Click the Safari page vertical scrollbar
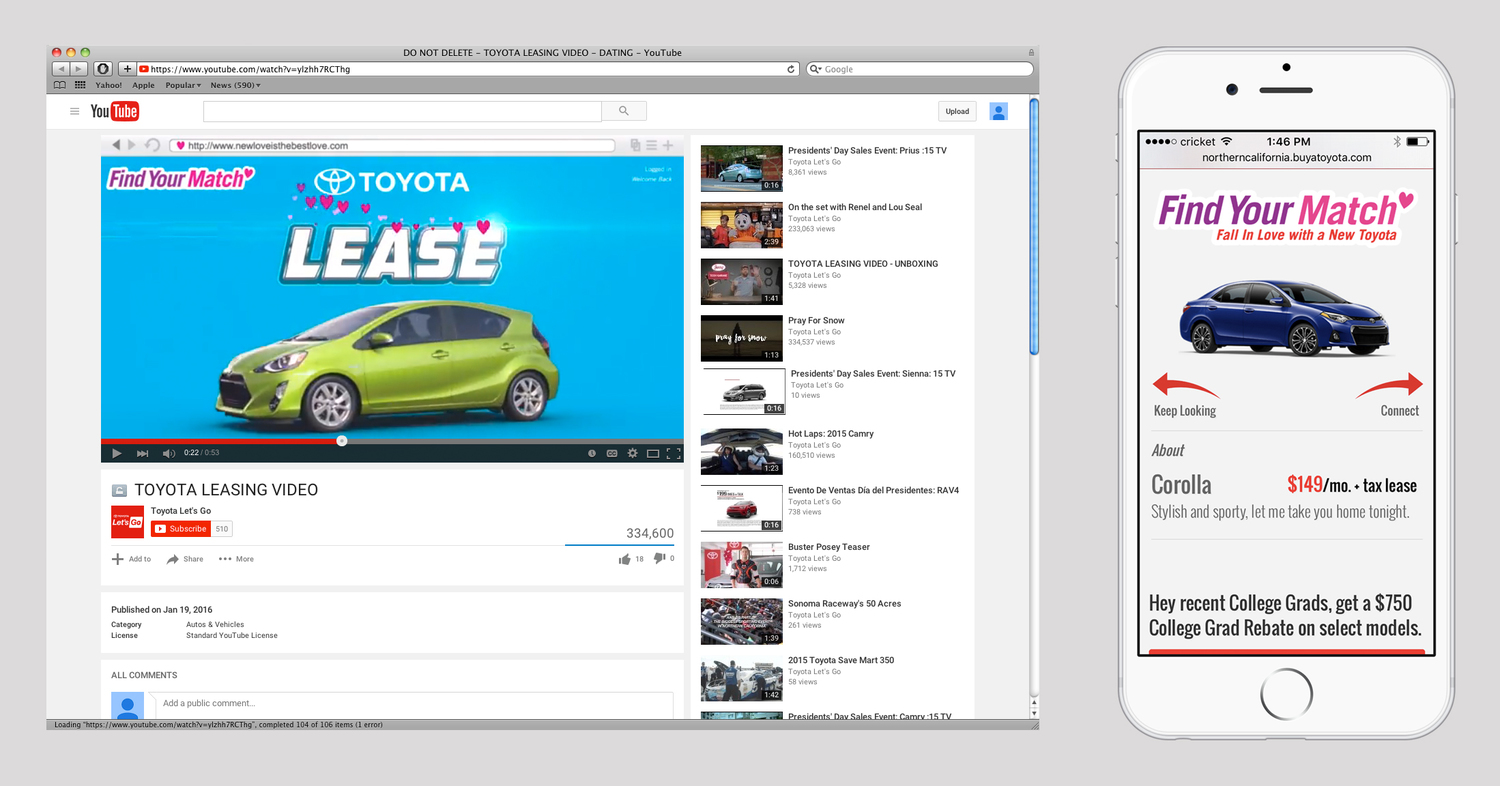This screenshot has height=786, width=1500. pos(1034,225)
